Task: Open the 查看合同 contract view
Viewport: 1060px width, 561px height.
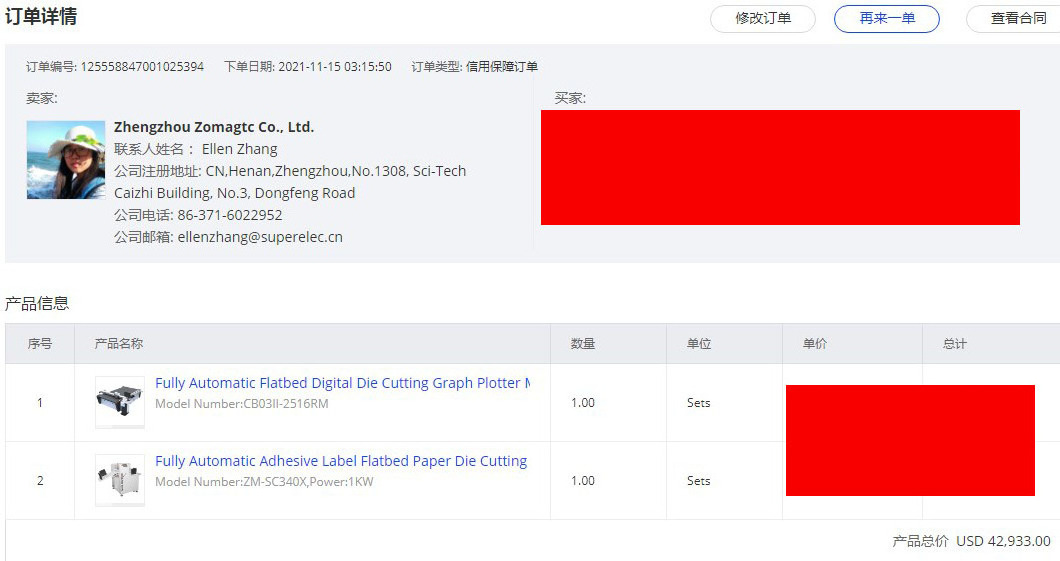Action: pyautogui.click(x=1017, y=19)
